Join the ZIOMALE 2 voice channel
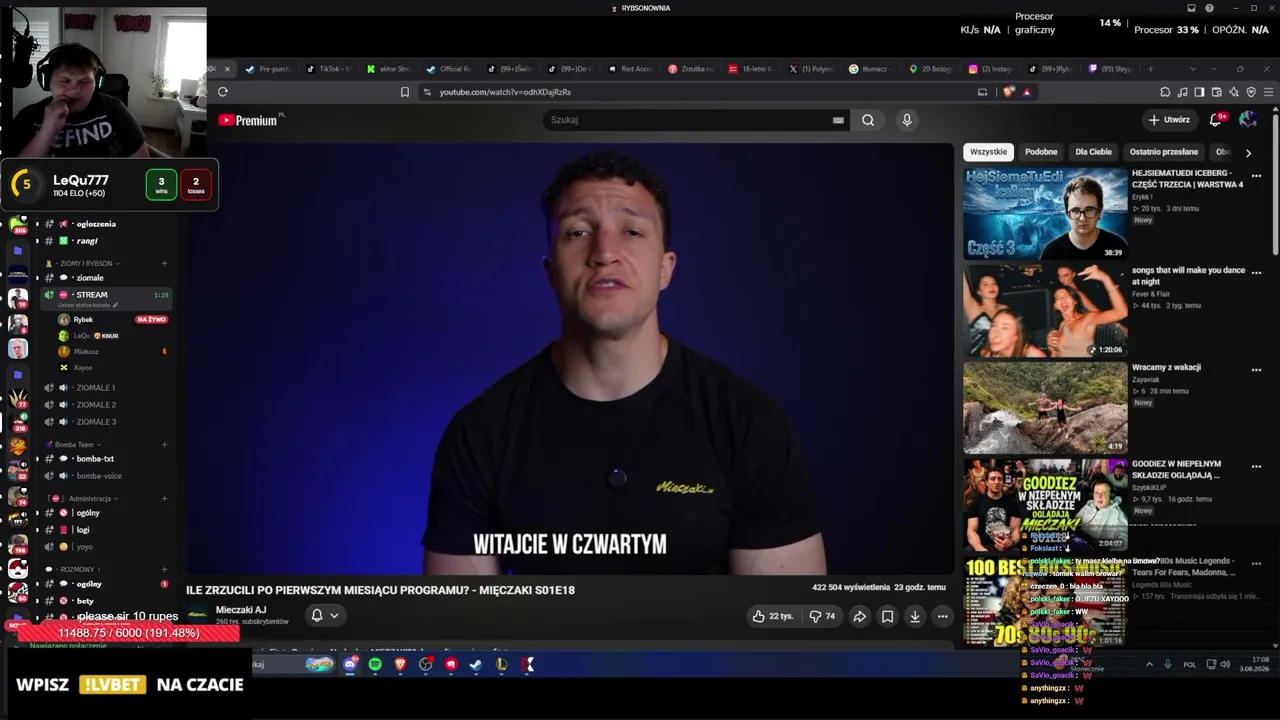Image resolution: width=1280 pixels, height=720 pixels. pos(96,405)
